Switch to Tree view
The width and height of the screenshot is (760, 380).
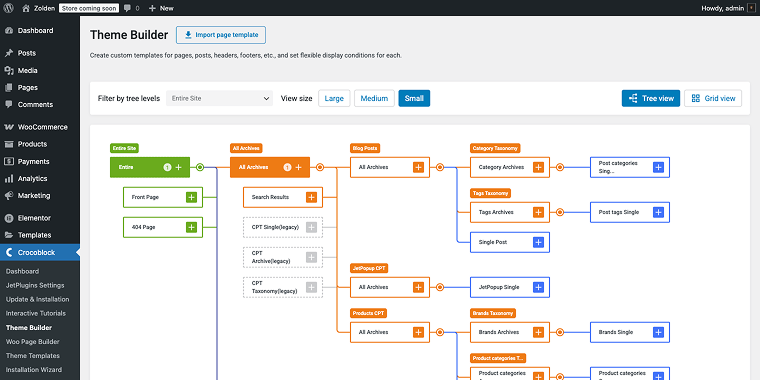[651, 98]
